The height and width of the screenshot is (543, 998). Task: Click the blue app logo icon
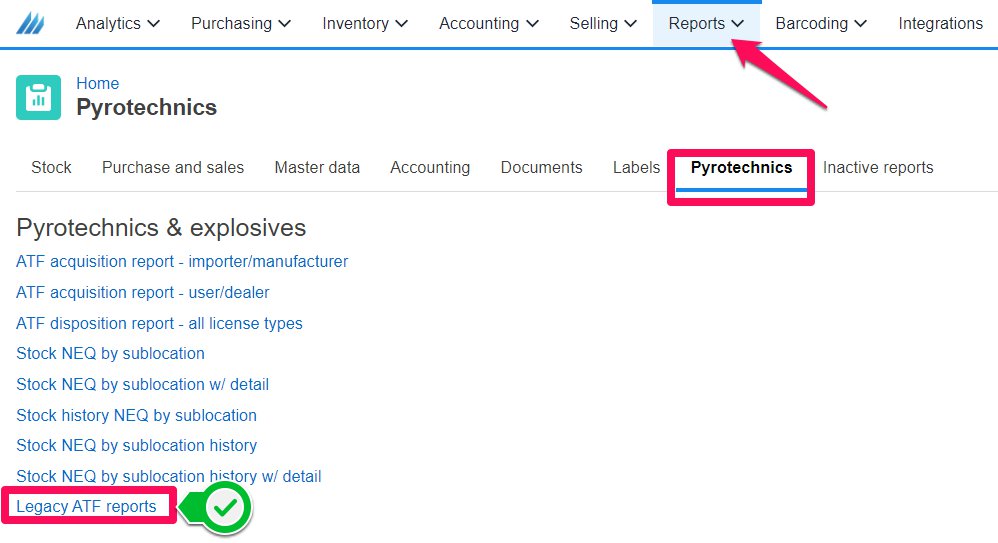click(31, 24)
